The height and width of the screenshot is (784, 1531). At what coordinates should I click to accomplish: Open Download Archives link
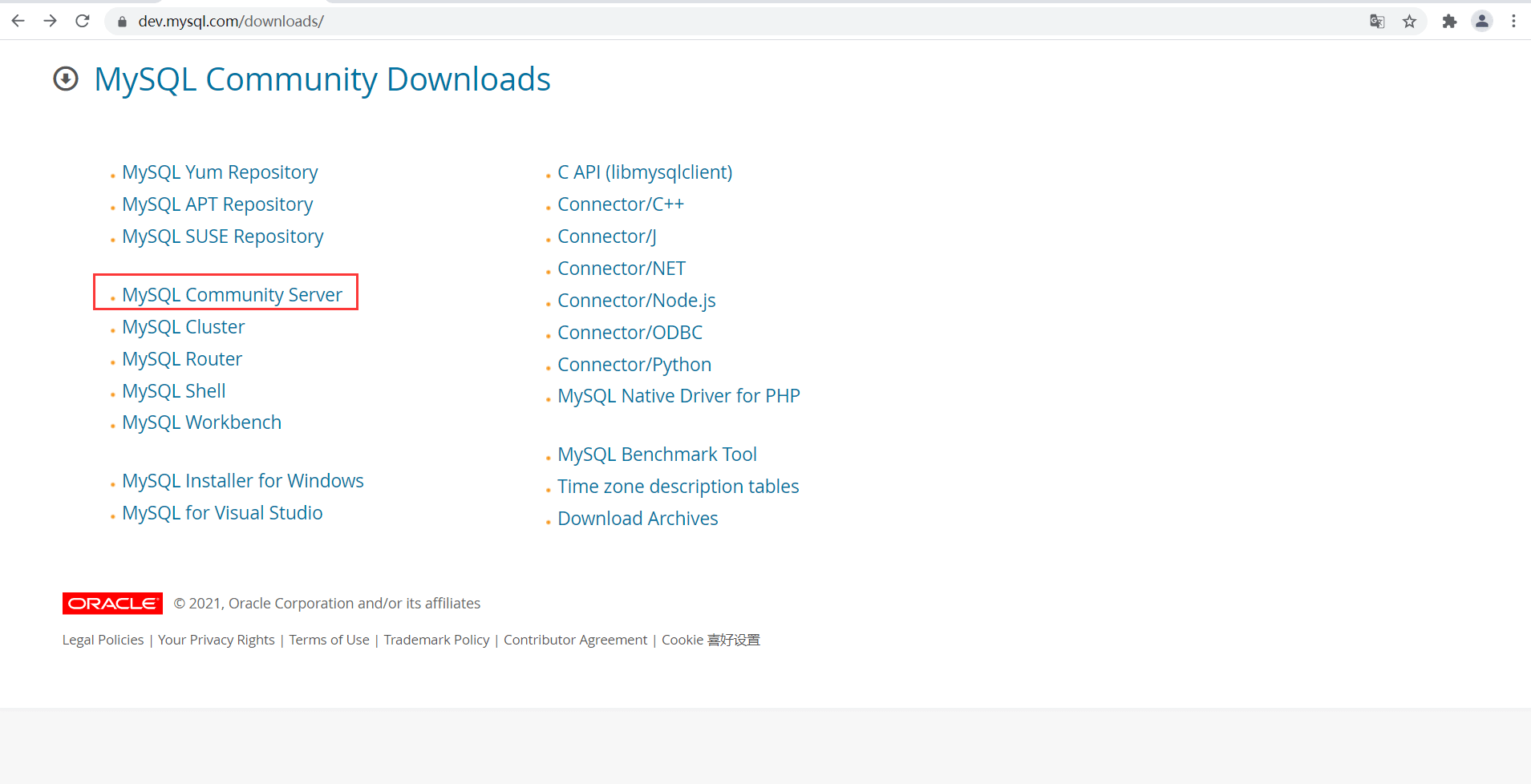638,519
